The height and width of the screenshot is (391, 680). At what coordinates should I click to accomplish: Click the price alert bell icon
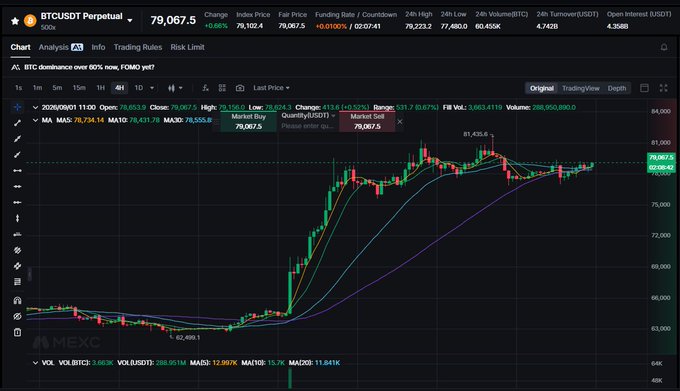click(664, 47)
